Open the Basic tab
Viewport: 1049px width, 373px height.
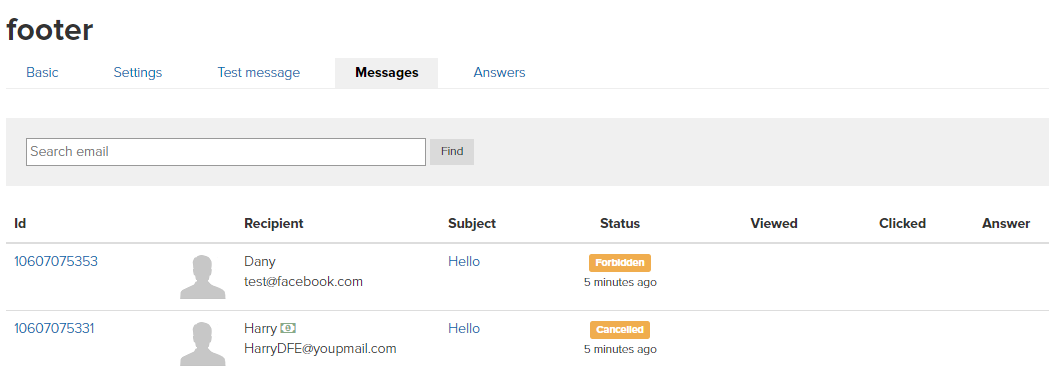pos(42,72)
